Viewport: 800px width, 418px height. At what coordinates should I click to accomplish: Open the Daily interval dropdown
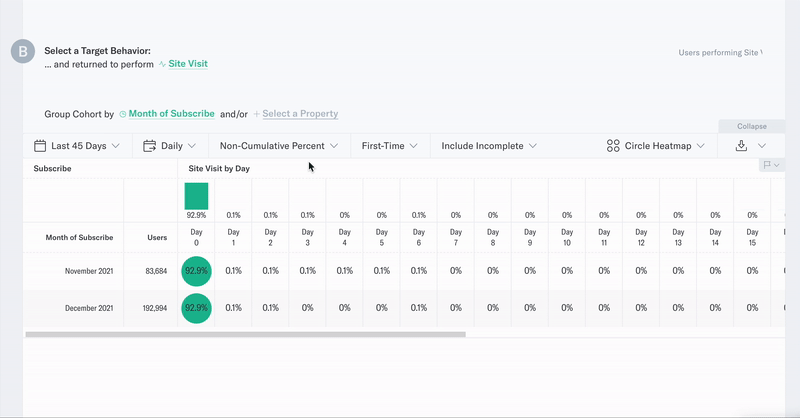coord(170,146)
